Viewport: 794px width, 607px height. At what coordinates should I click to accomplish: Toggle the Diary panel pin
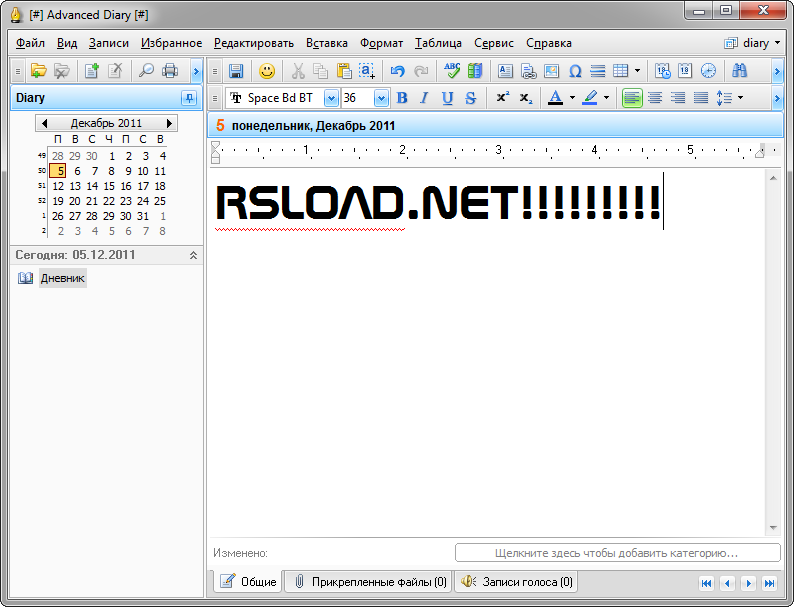click(189, 98)
